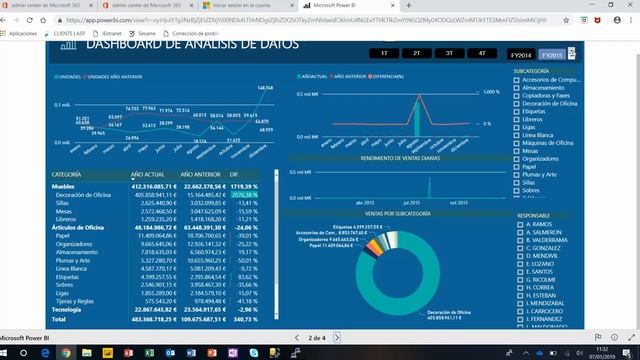
Task: Click the fiscal year slicer spinner arrows
Action: tap(571, 53)
